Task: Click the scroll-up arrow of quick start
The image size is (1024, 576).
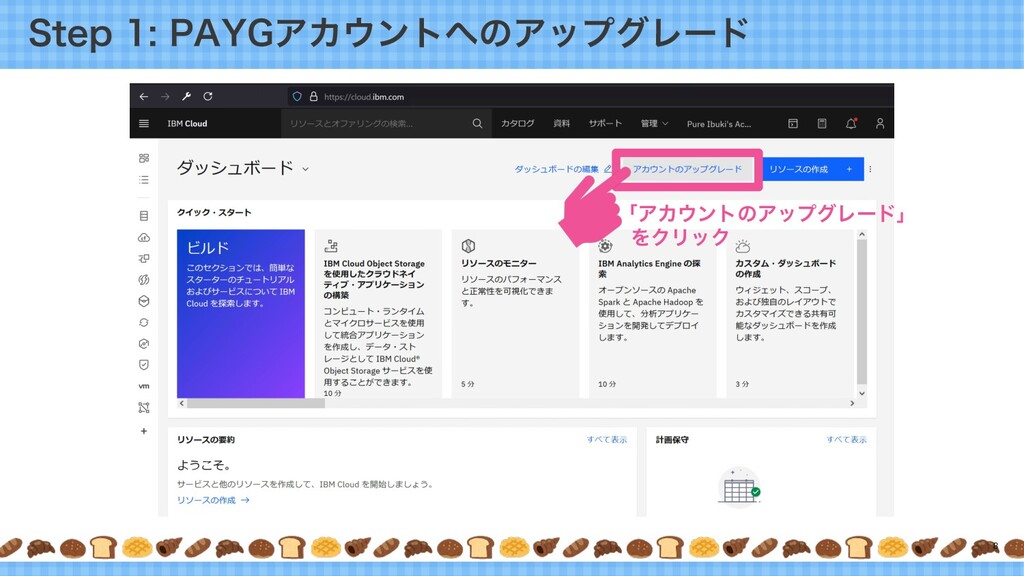Action: coord(862,234)
